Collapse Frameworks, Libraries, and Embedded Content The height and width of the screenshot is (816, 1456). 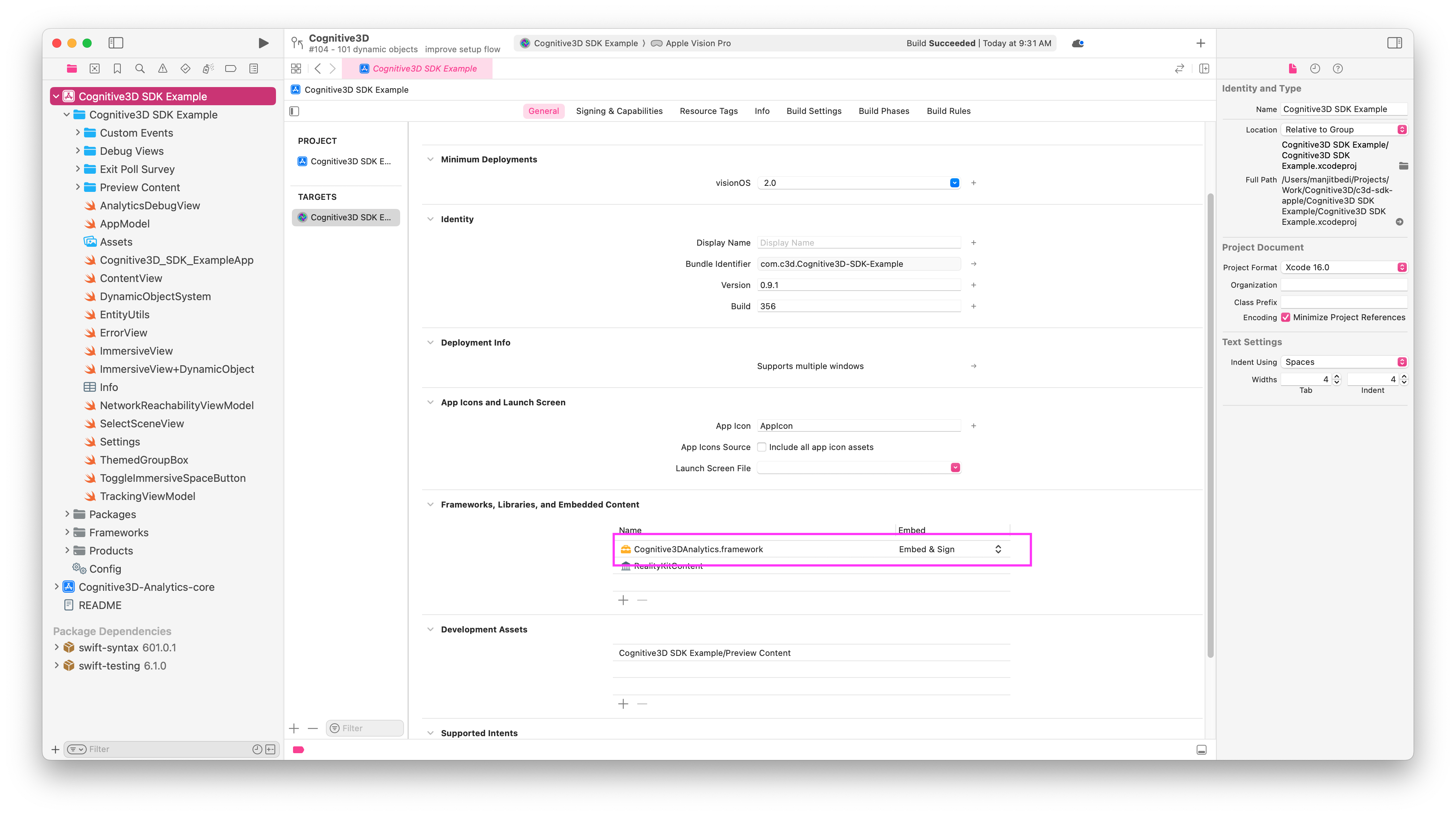(x=430, y=504)
